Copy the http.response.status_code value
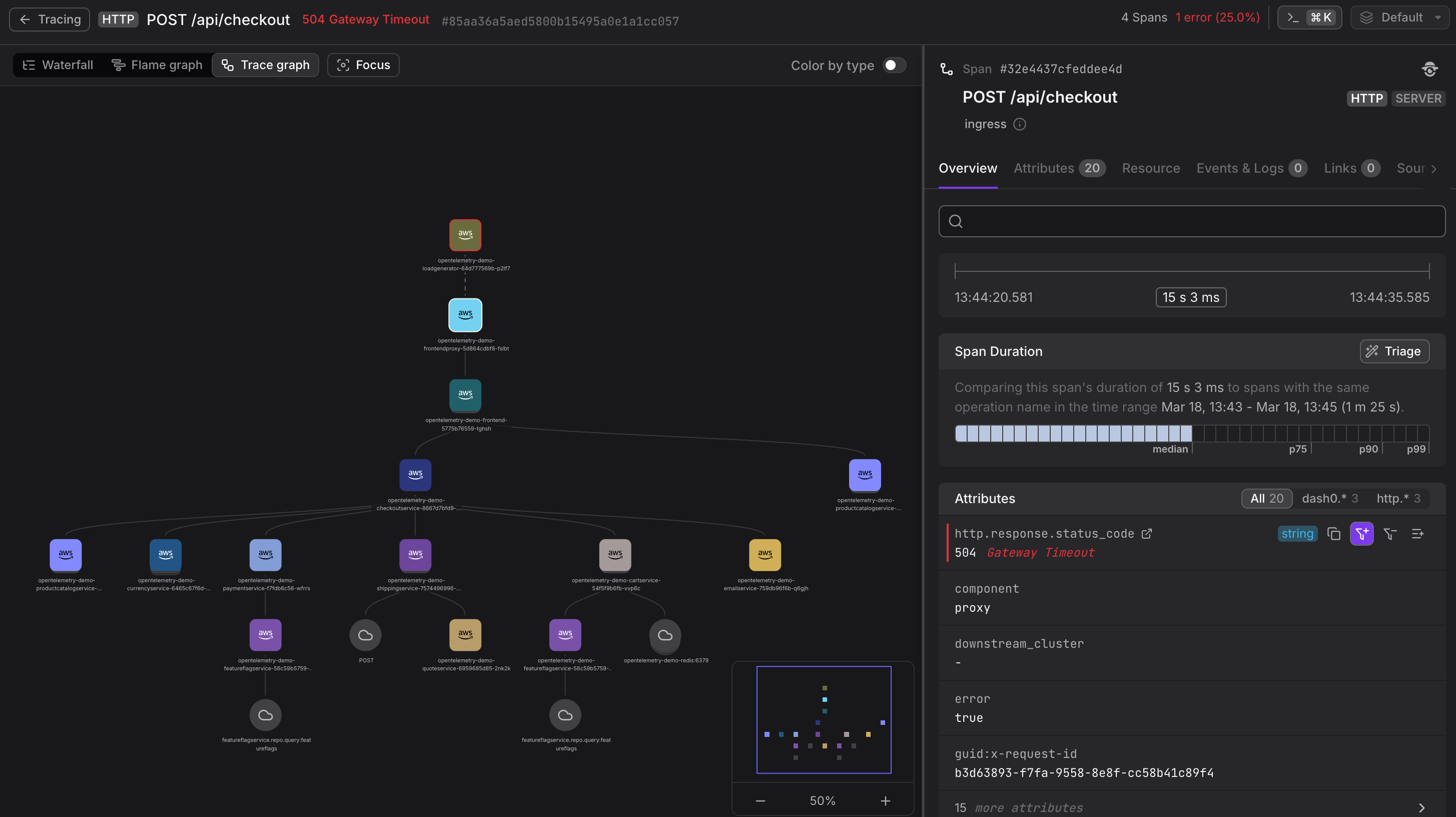 tap(1334, 533)
